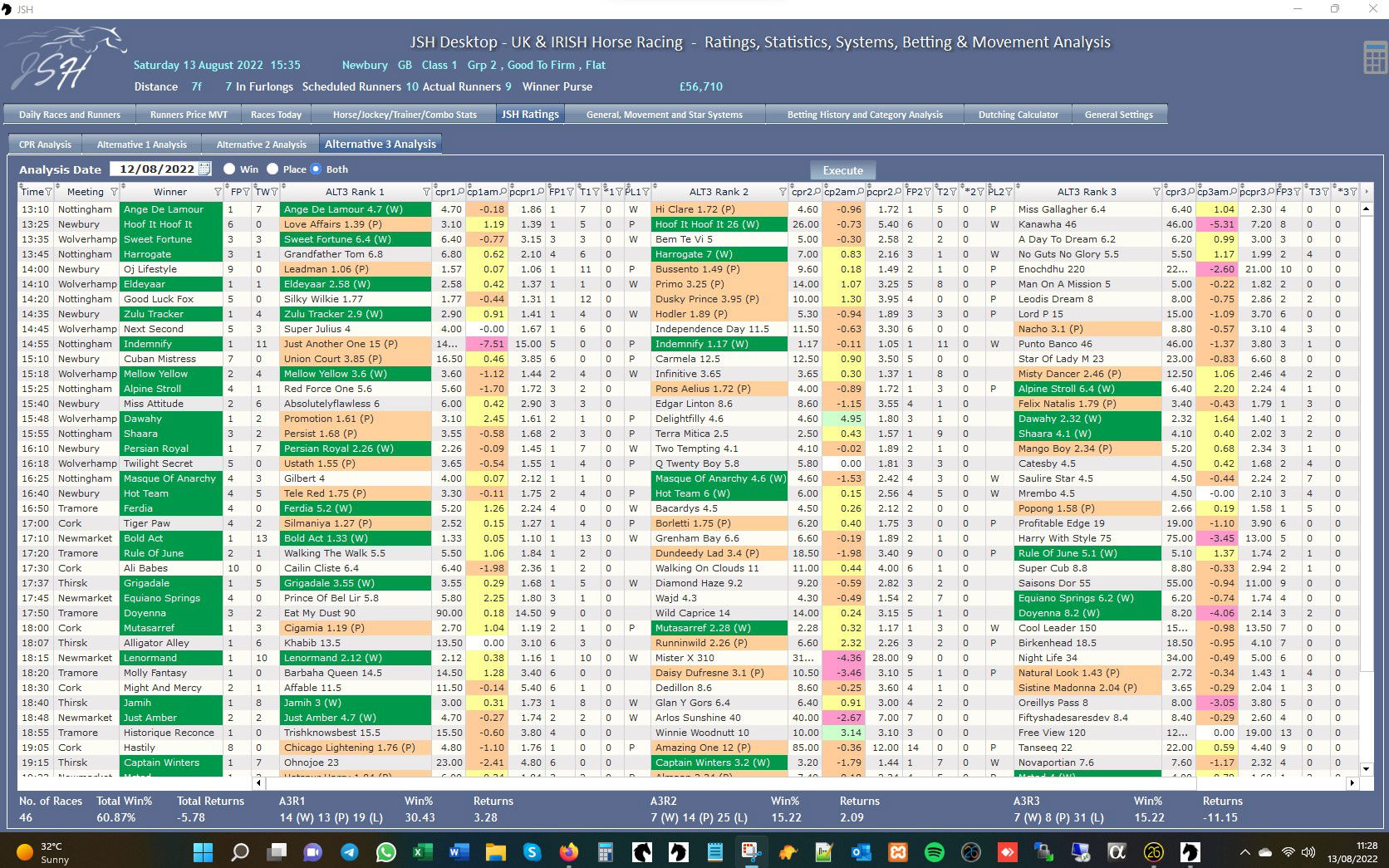
Task: Select the 'Rule Of June 5.1 (W)' cell
Action: pos(1087,553)
